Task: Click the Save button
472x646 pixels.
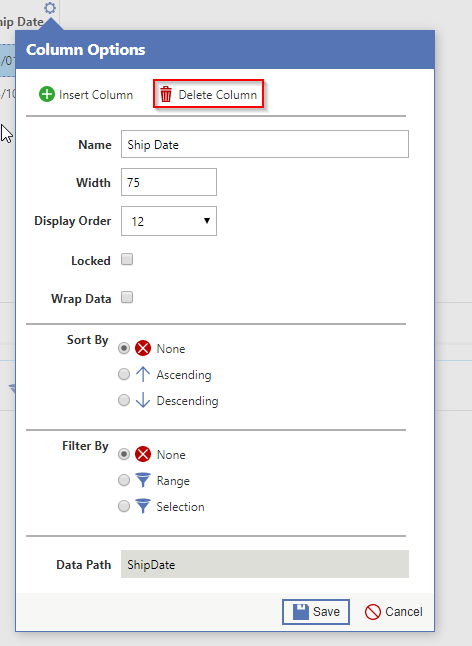Action: (x=316, y=612)
